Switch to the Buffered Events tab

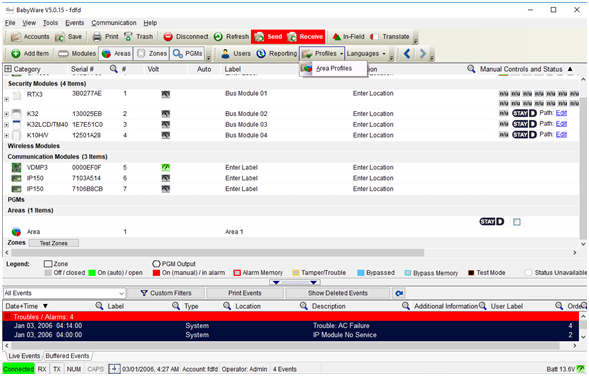click(x=68, y=356)
